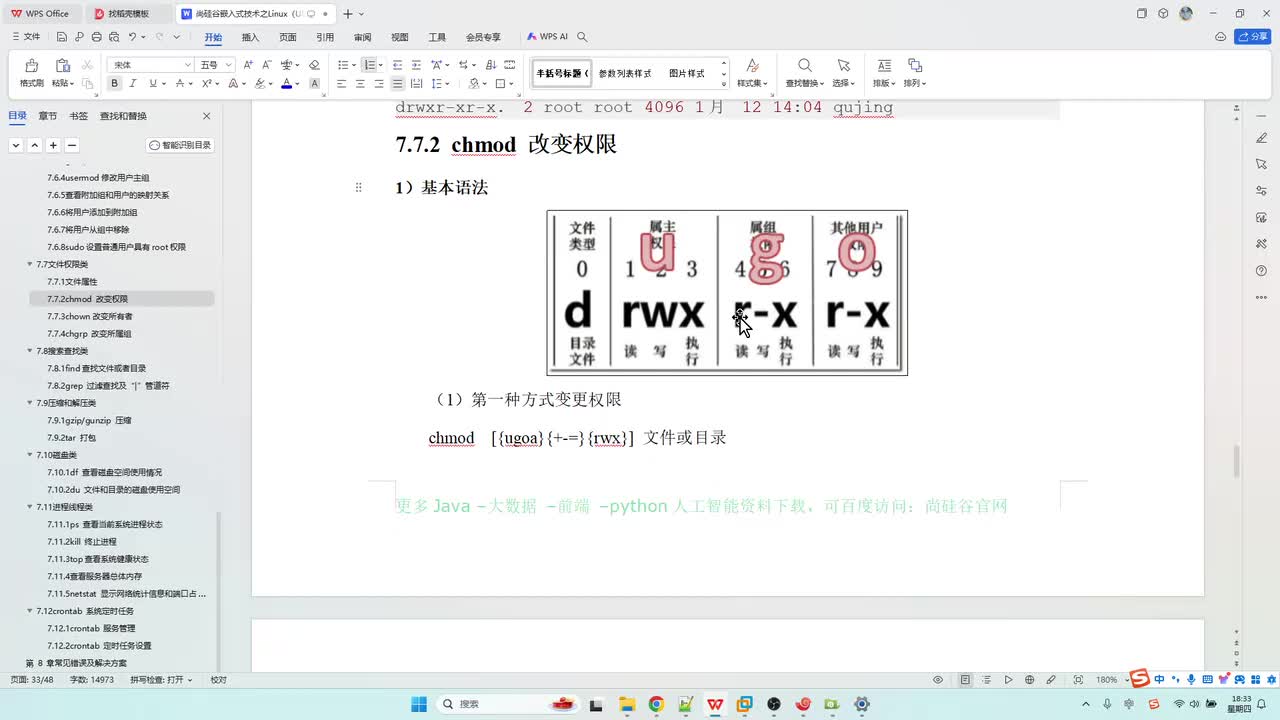Open the 引用 ribbon tab
Viewport: 1280px width, 720px height.
(325, 37)
